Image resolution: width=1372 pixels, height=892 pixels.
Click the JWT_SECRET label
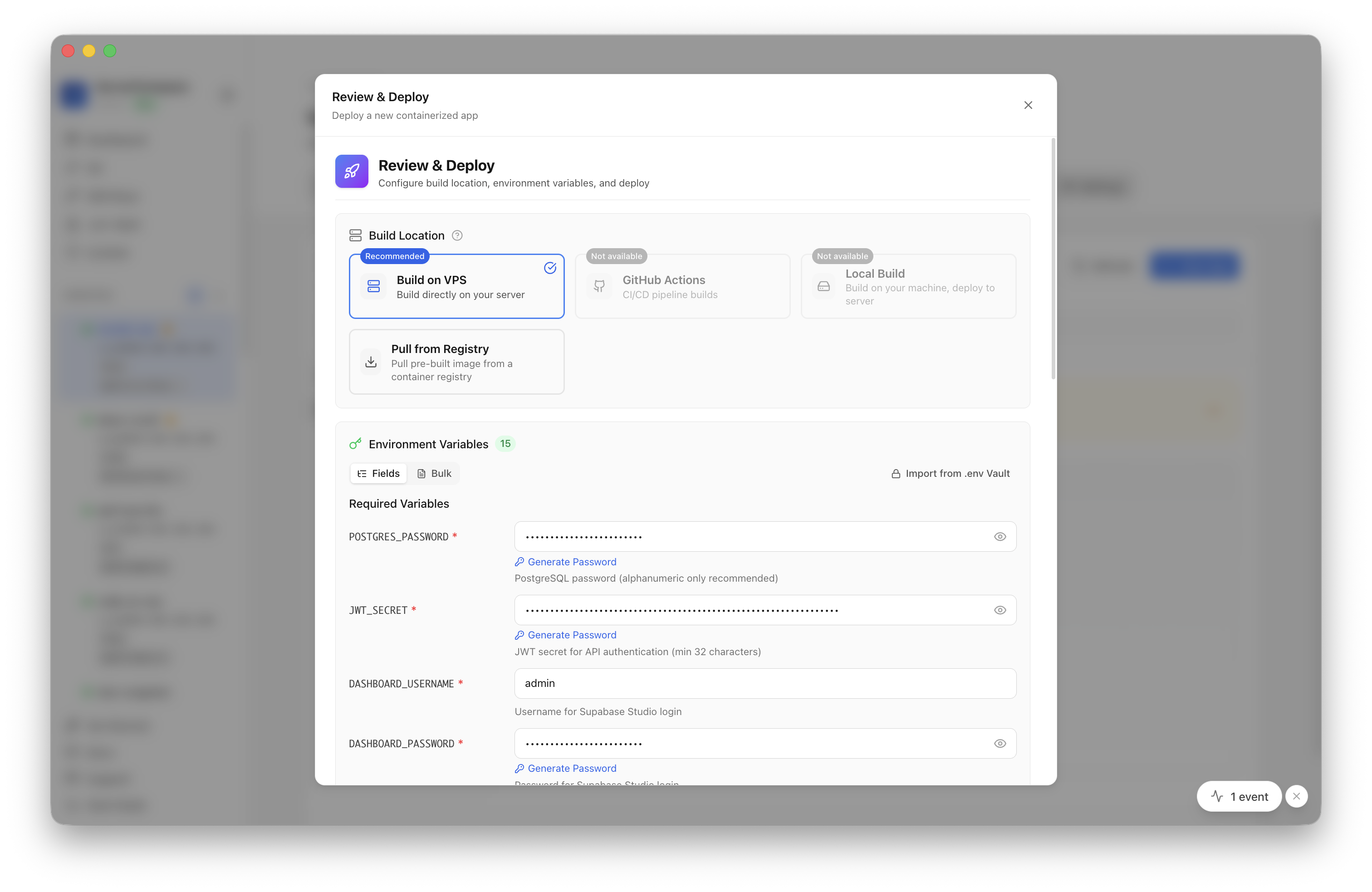coord(378,610)
